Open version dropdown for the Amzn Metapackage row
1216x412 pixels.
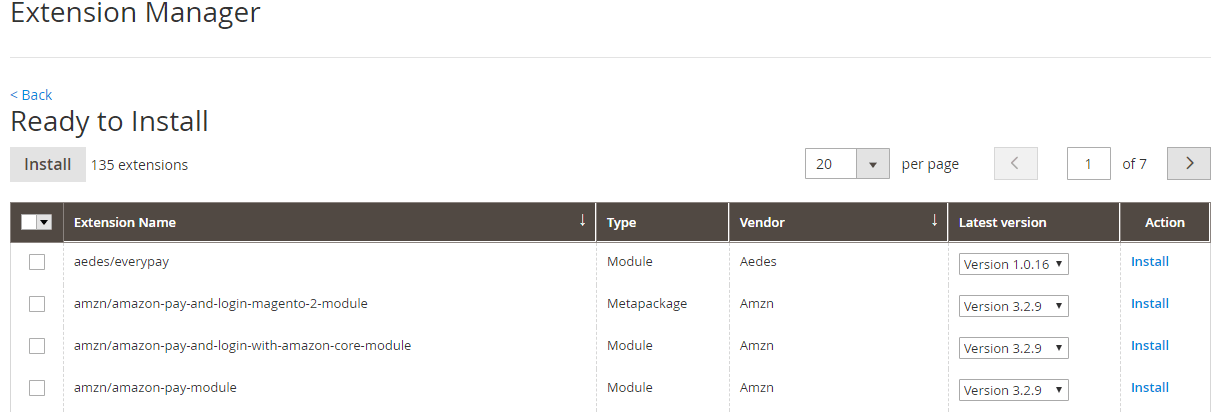(1013, 306)
